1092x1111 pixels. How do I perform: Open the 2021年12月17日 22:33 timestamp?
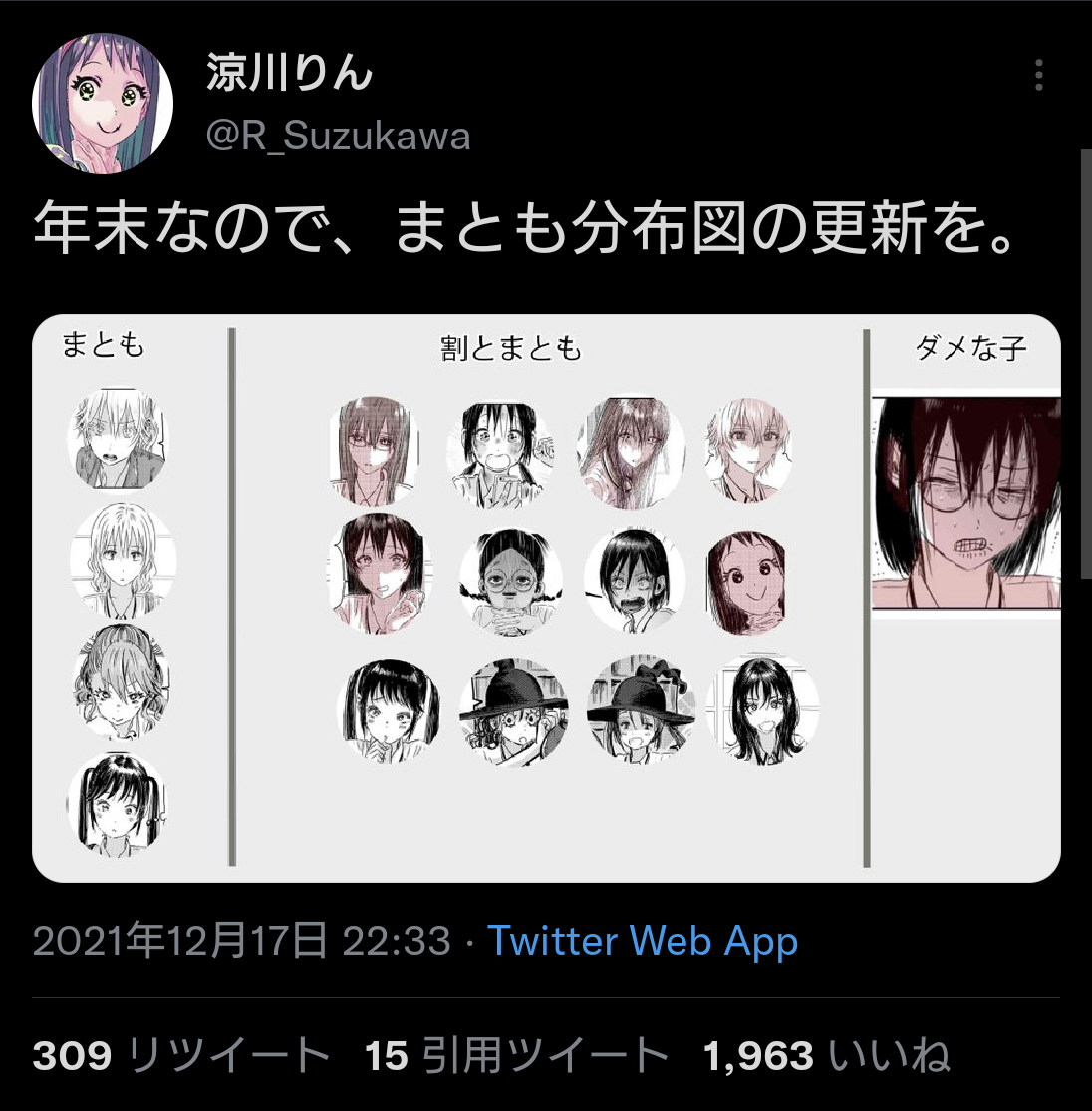[242, 941]
